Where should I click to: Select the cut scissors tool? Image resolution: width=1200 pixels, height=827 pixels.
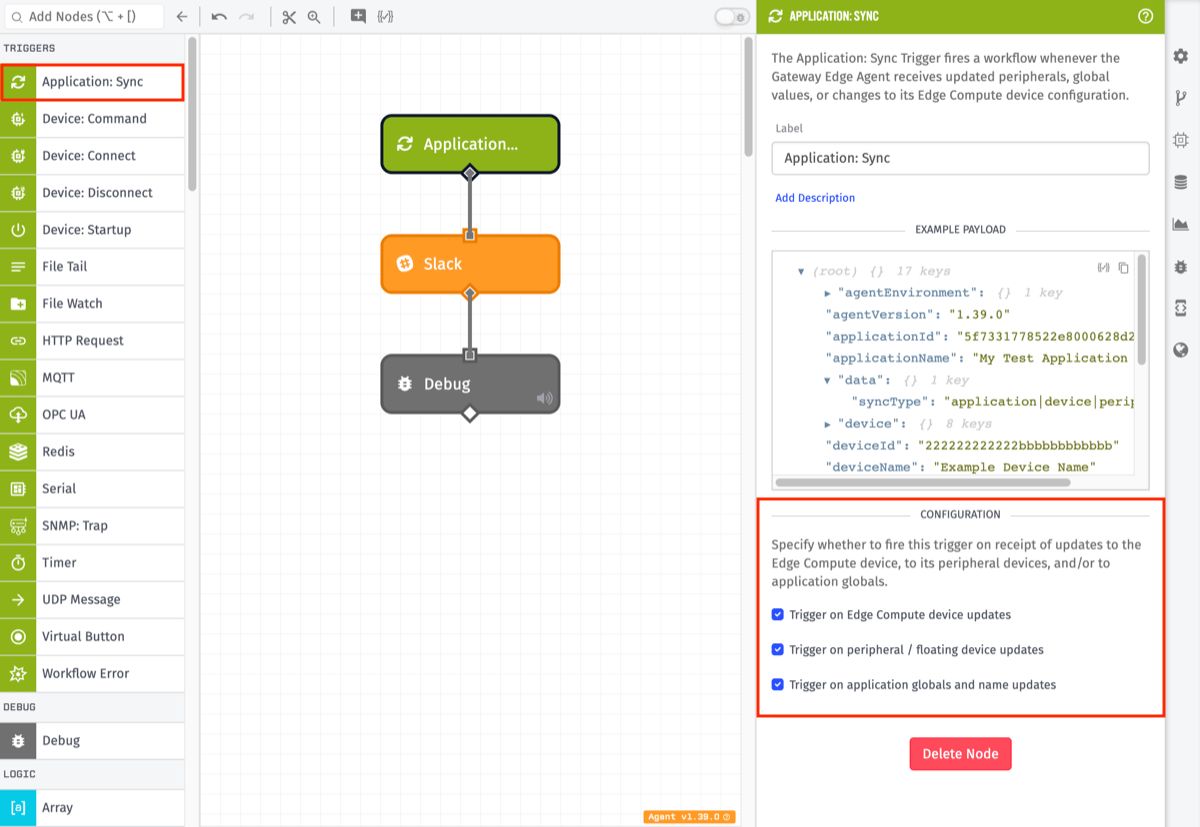(289, 17)
